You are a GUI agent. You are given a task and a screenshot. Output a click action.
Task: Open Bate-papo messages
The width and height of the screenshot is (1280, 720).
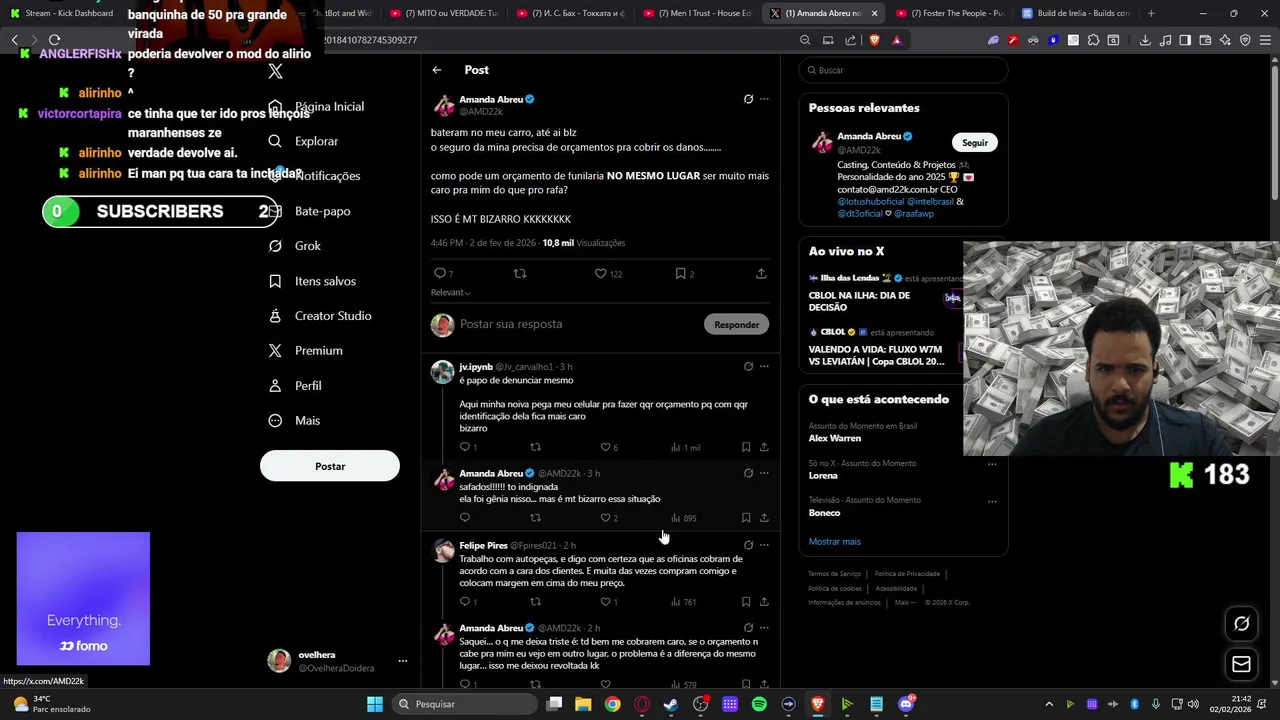pos(322,211)
